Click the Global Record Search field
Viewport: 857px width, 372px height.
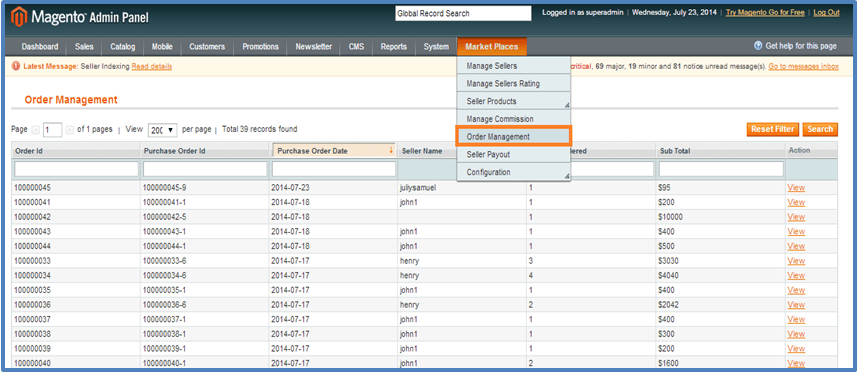463,14
